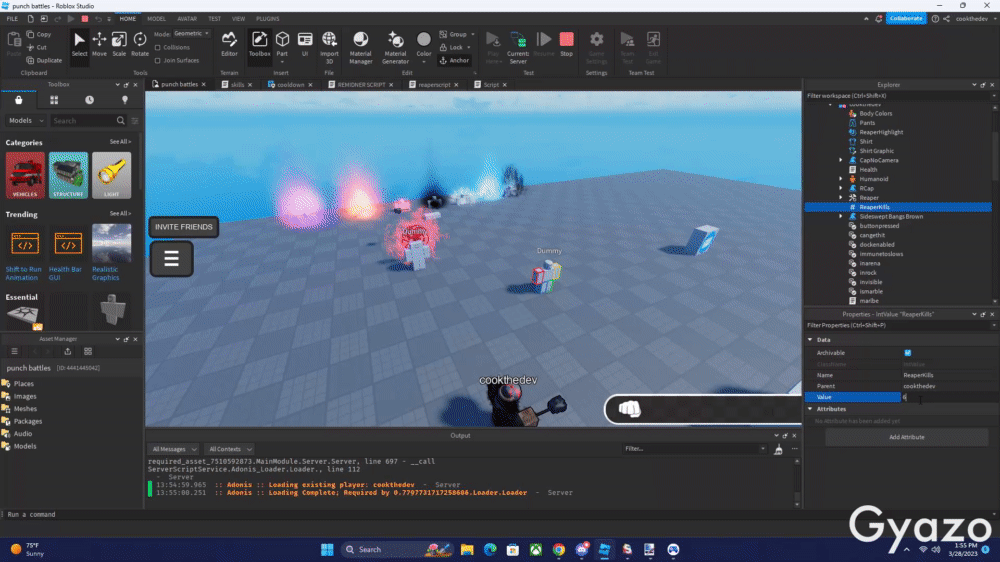Screen dimensions: 1000x562
Task: Open Toolbox Marketplace bag tab
Action: [18, 100]
